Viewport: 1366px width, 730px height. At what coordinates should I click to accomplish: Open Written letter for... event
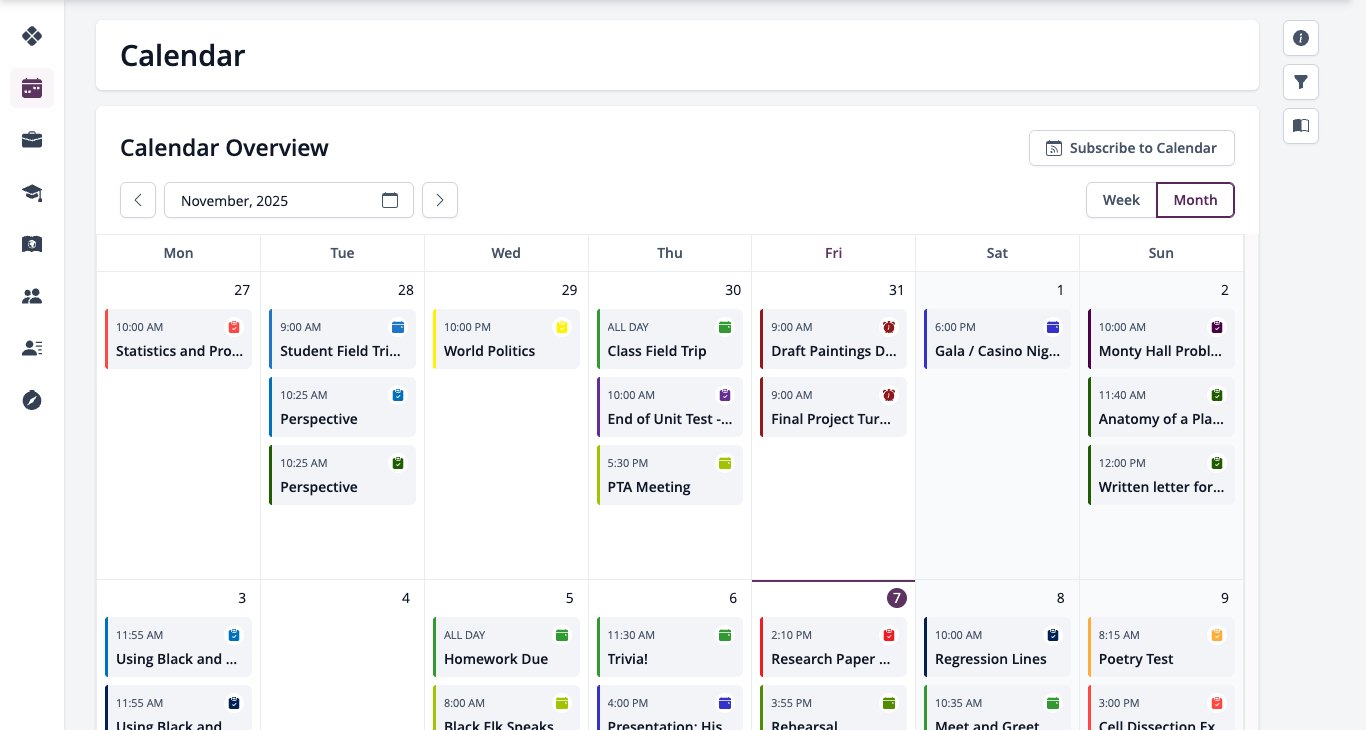click(1161, 475)
